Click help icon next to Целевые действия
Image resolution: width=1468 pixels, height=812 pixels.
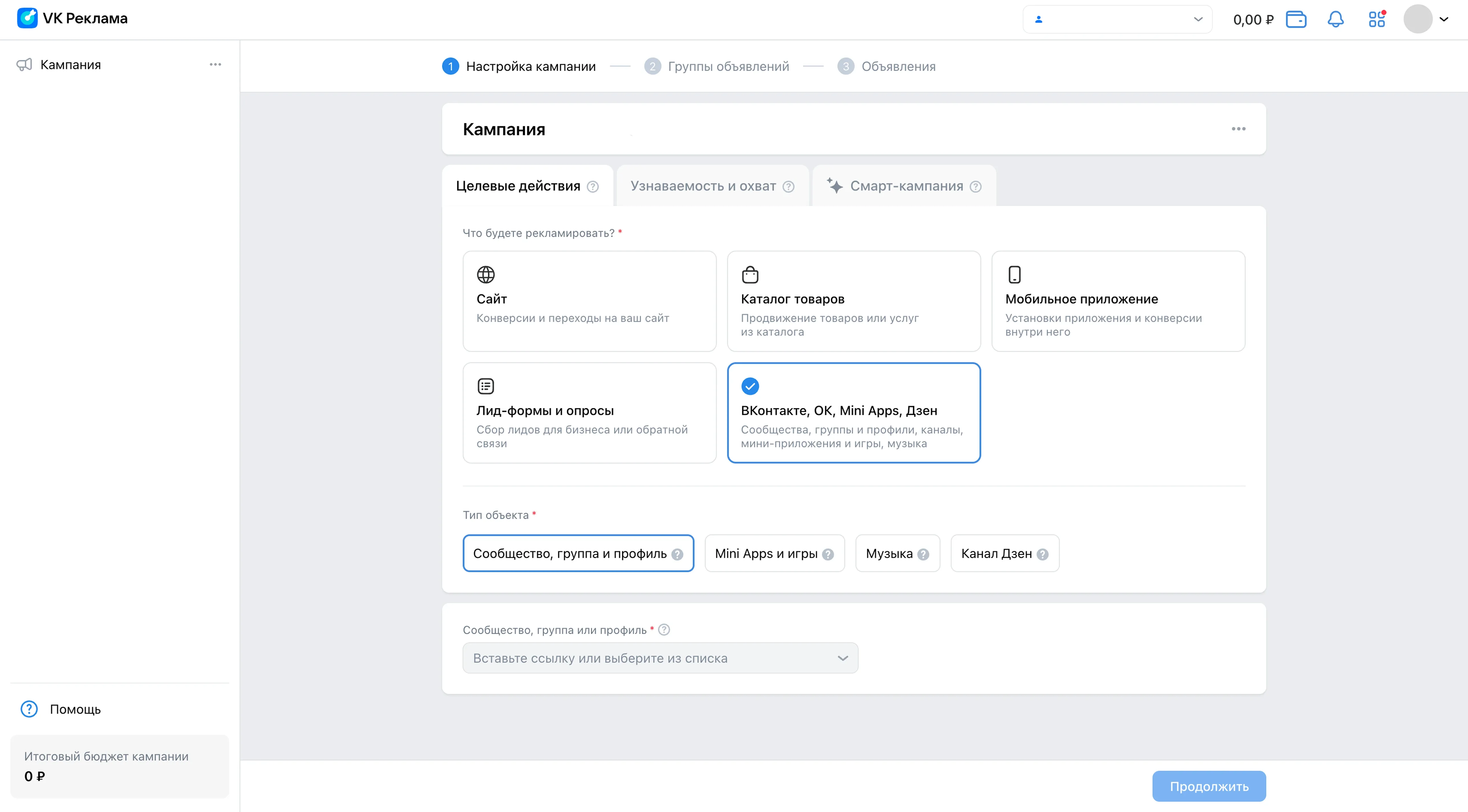point(593,187)
